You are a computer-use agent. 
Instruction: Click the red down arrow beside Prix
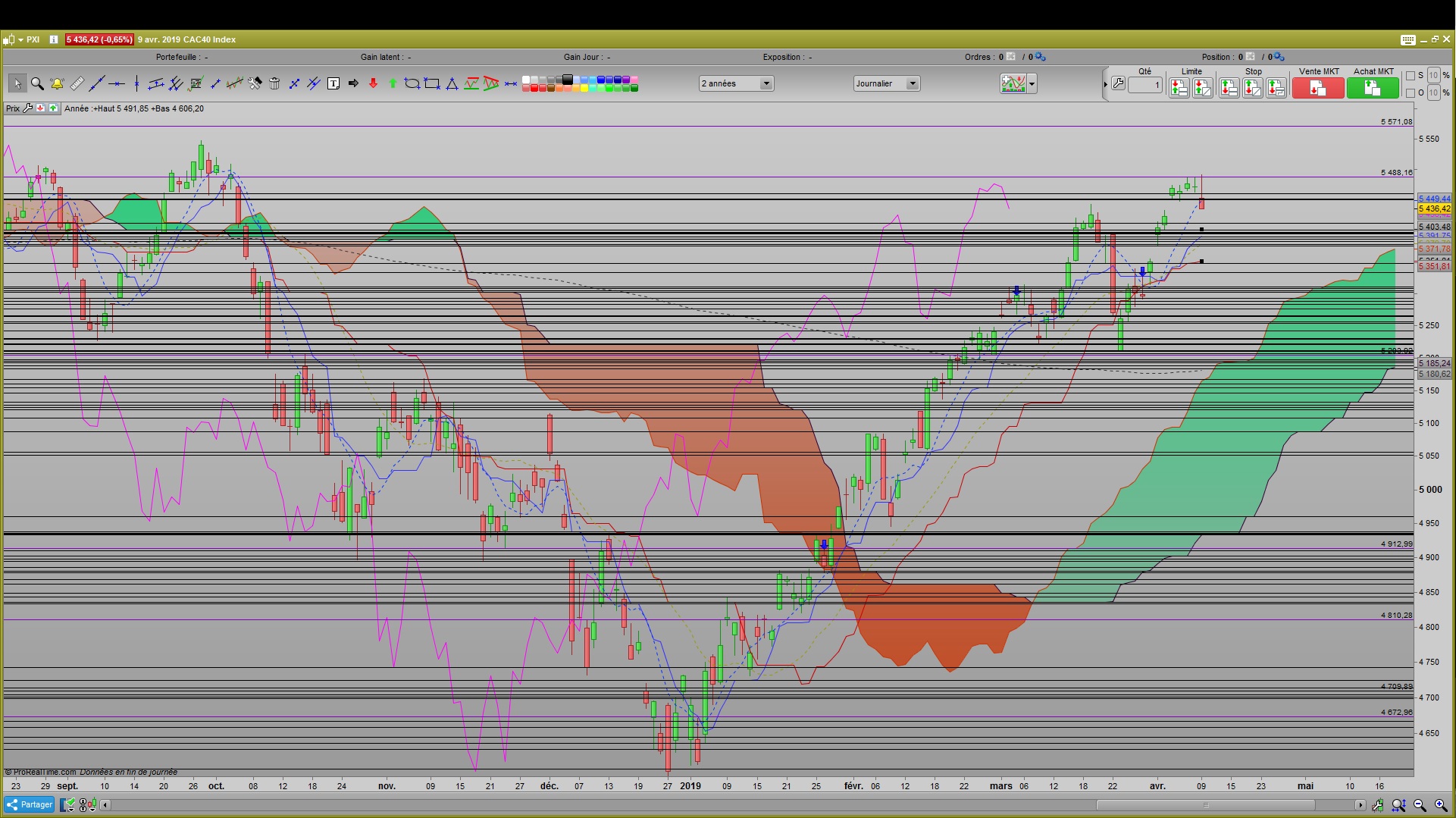coord(41,108)
